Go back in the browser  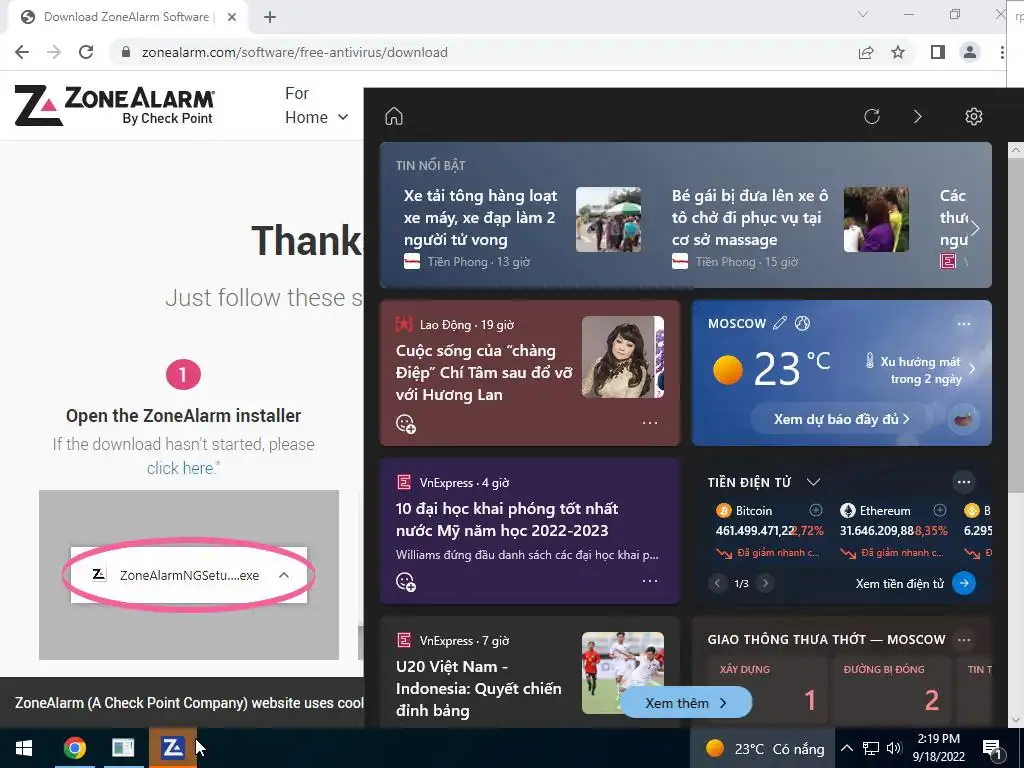[x=22, y=52]
